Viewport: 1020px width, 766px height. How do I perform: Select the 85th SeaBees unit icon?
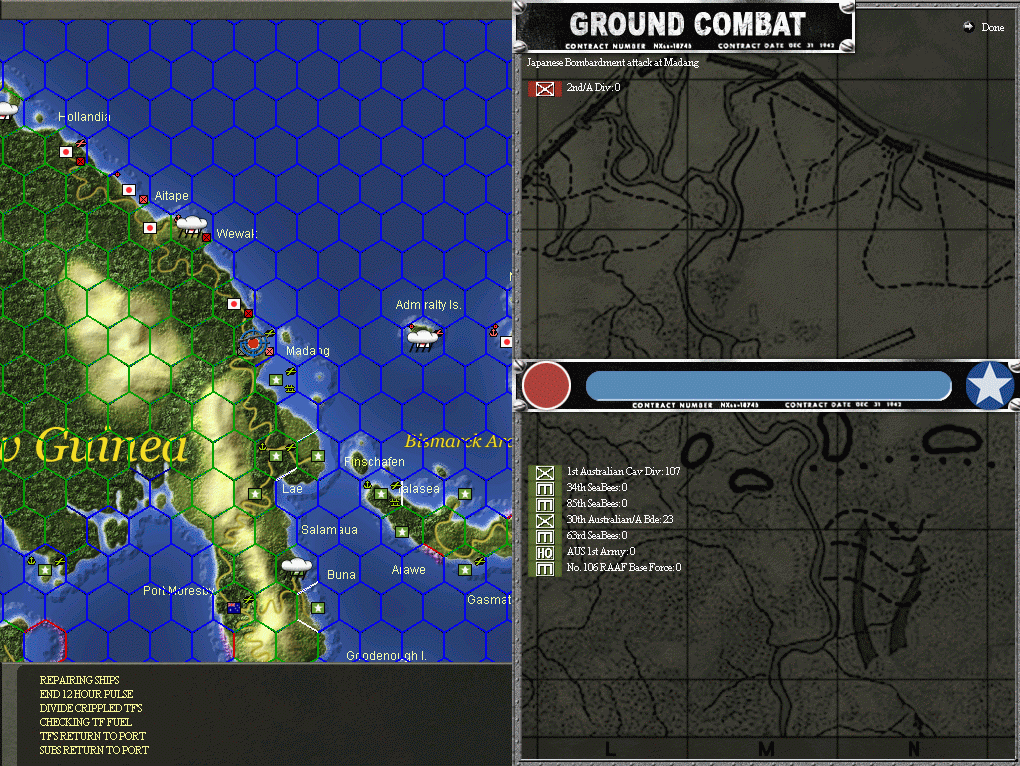[544, 505]
